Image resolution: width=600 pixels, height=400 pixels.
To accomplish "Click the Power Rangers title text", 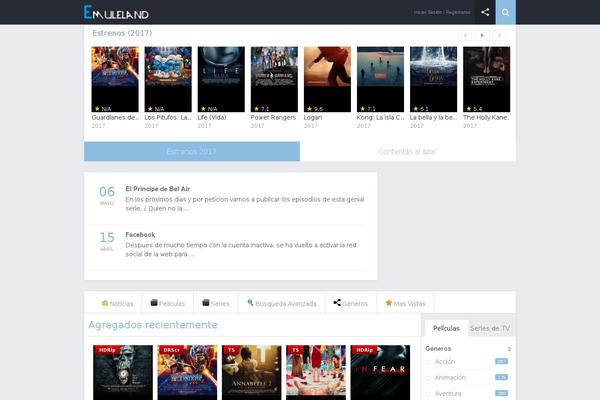I will (273, 118).
